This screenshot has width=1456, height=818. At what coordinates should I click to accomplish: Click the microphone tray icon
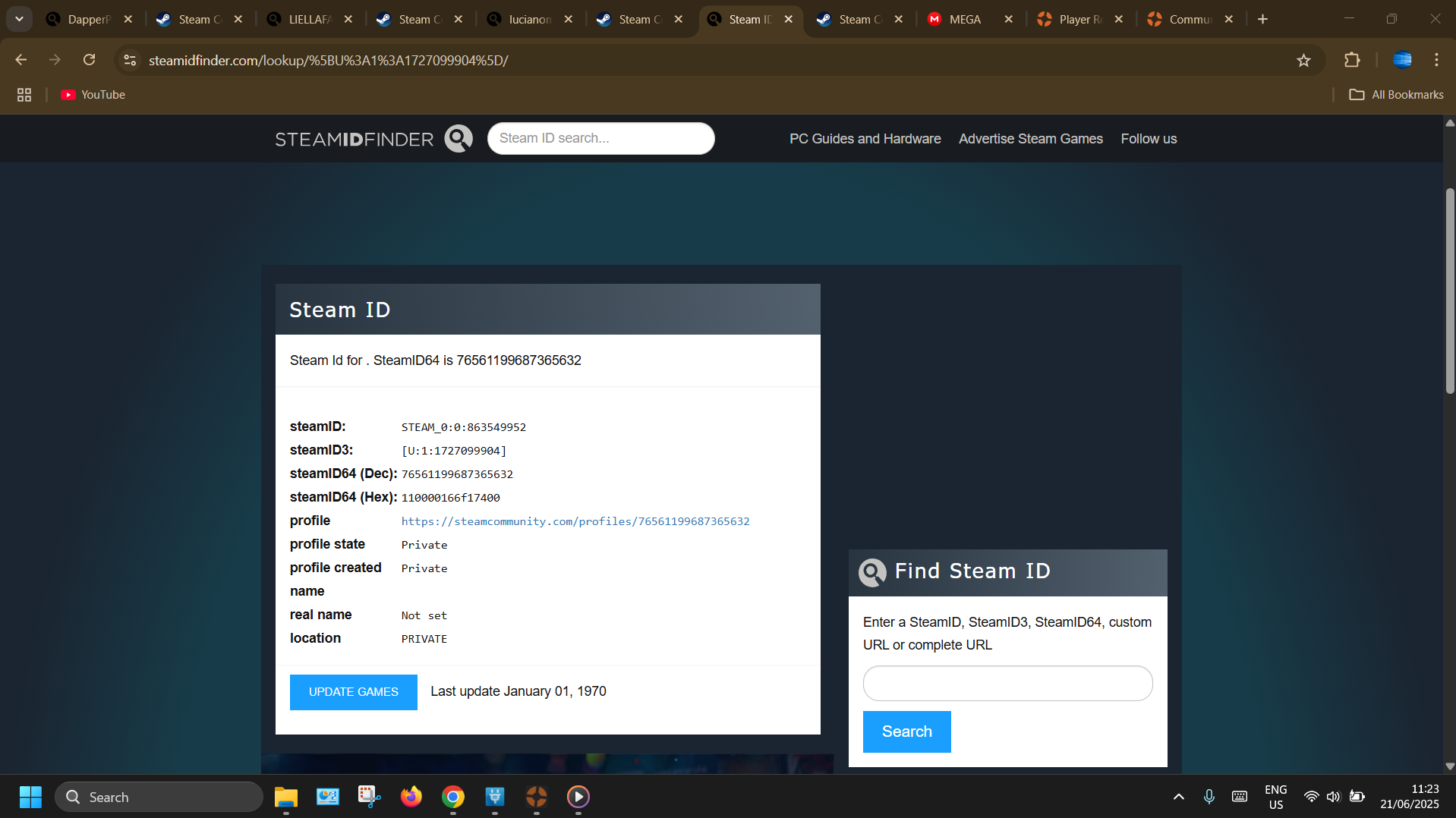1209,797
